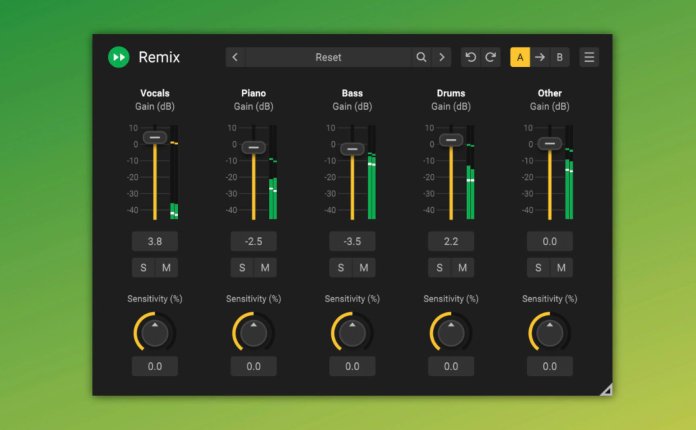Image resolution: width=696 pixels, height=430 pixels.
Task: Click the Other level meter
Action: pyautogui.click(x=569, y=173)
